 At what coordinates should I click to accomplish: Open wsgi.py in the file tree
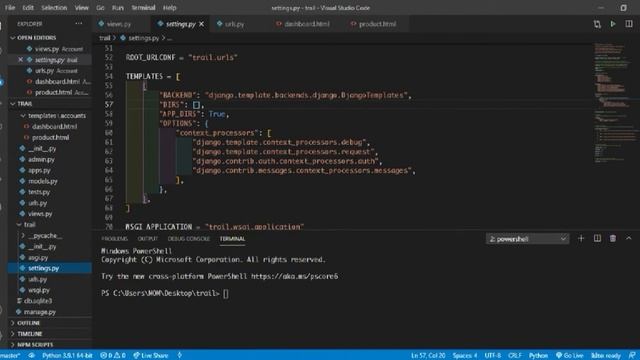(39, 290)
